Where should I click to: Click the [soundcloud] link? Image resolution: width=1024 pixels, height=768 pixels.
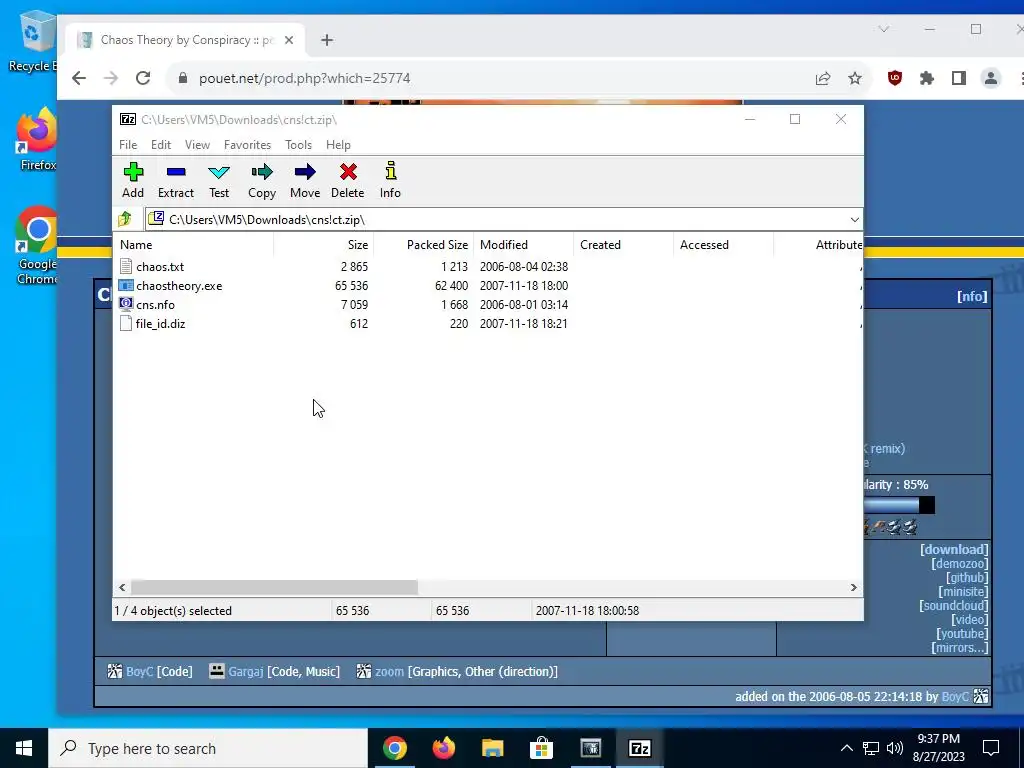click(x=953, y=606)
